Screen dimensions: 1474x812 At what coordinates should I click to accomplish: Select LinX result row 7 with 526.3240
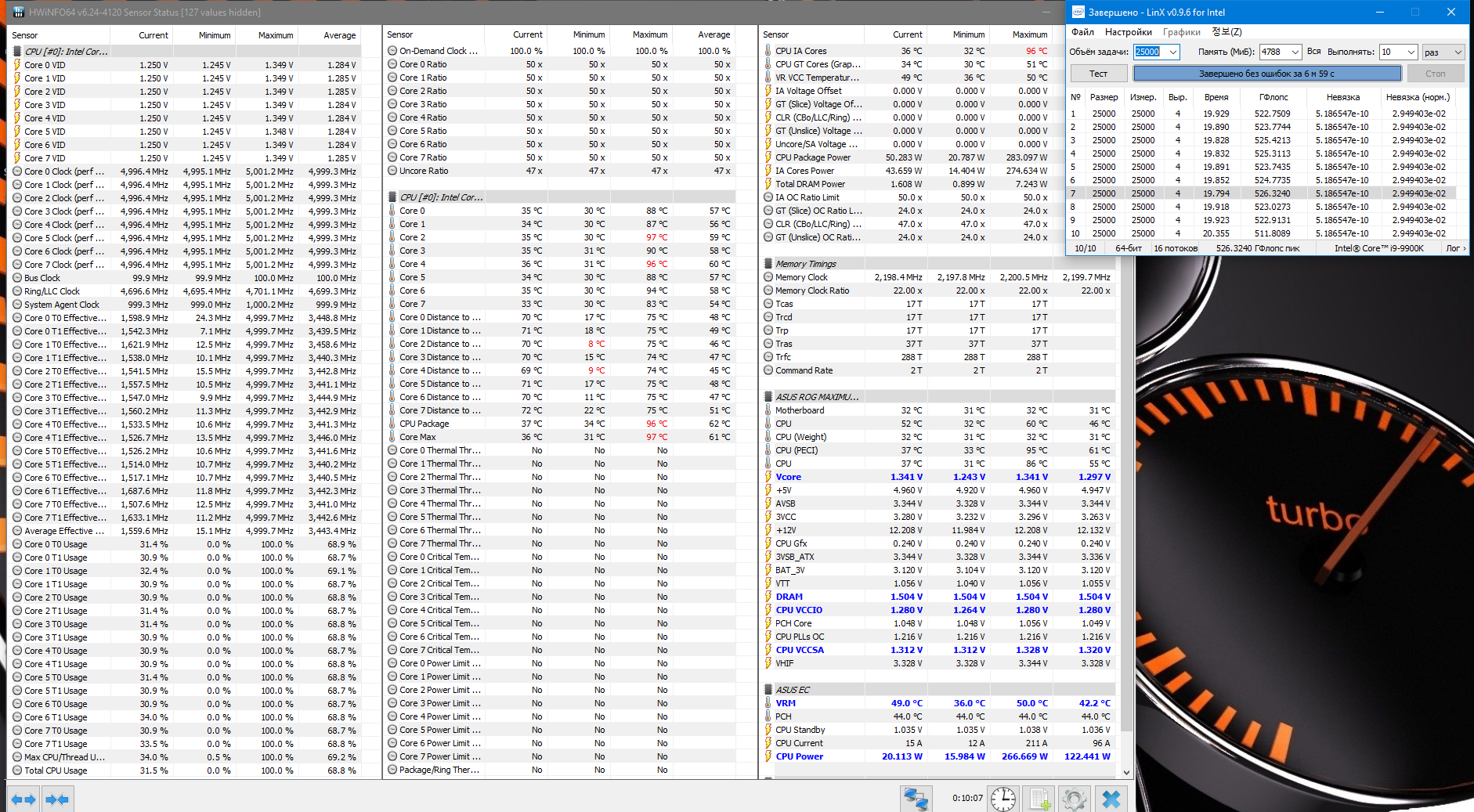1263,193
